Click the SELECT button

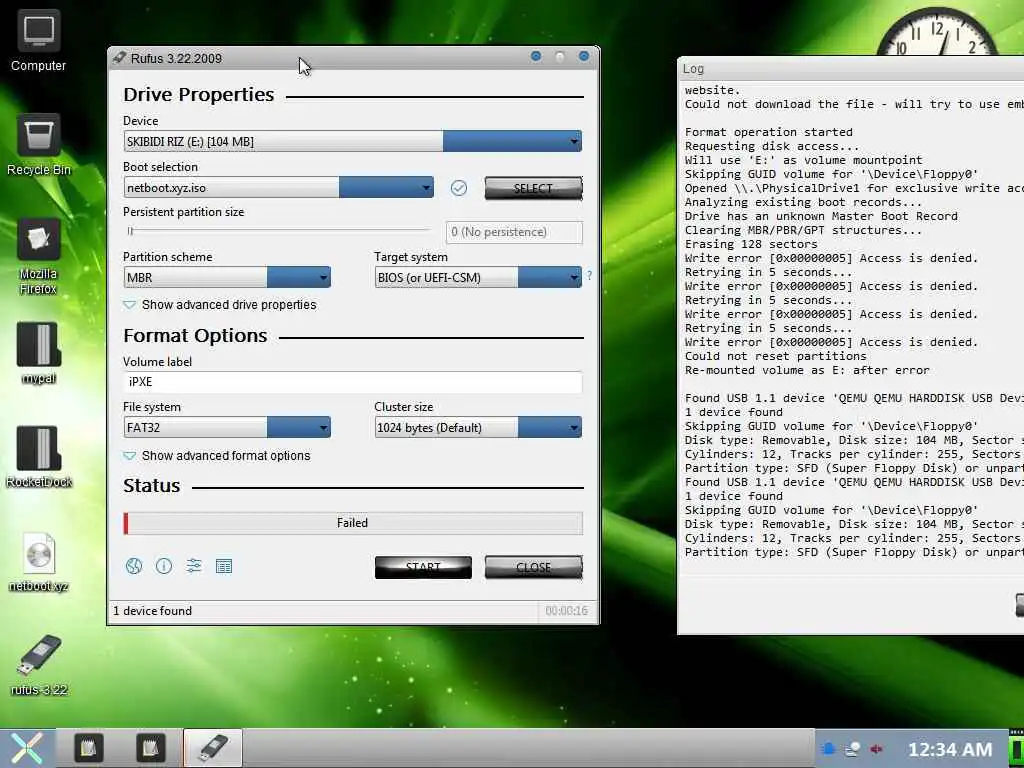pos(534,188)
